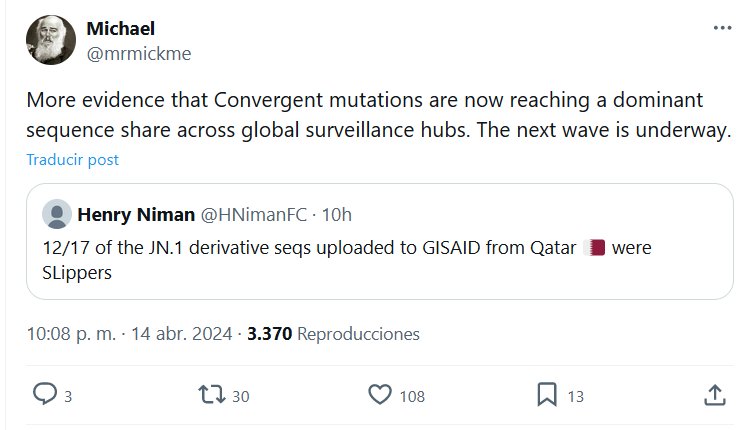Like the post with the heart icon
Image resolution: width=742 pixels, height=430 pixels.
380,395
